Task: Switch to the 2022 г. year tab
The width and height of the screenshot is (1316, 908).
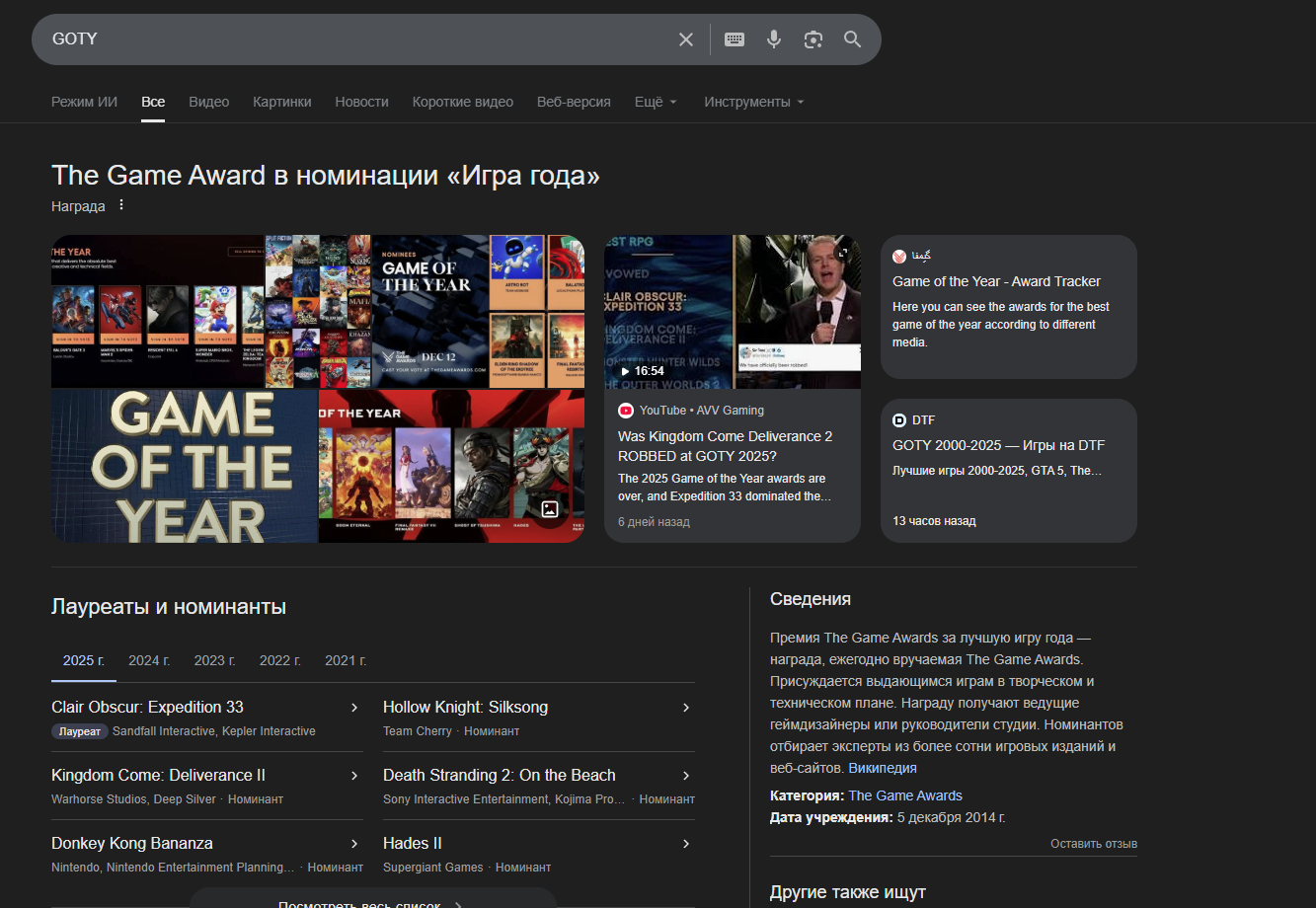Action: pos(280,660)
